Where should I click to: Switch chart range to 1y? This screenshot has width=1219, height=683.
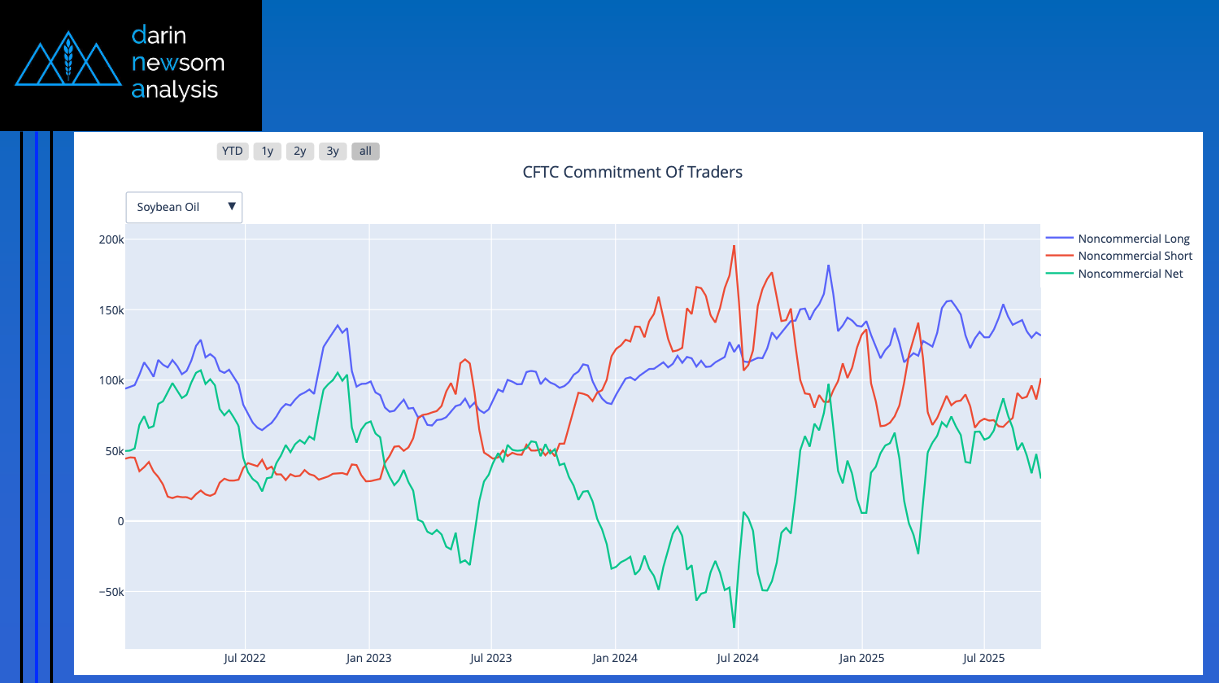267,151
